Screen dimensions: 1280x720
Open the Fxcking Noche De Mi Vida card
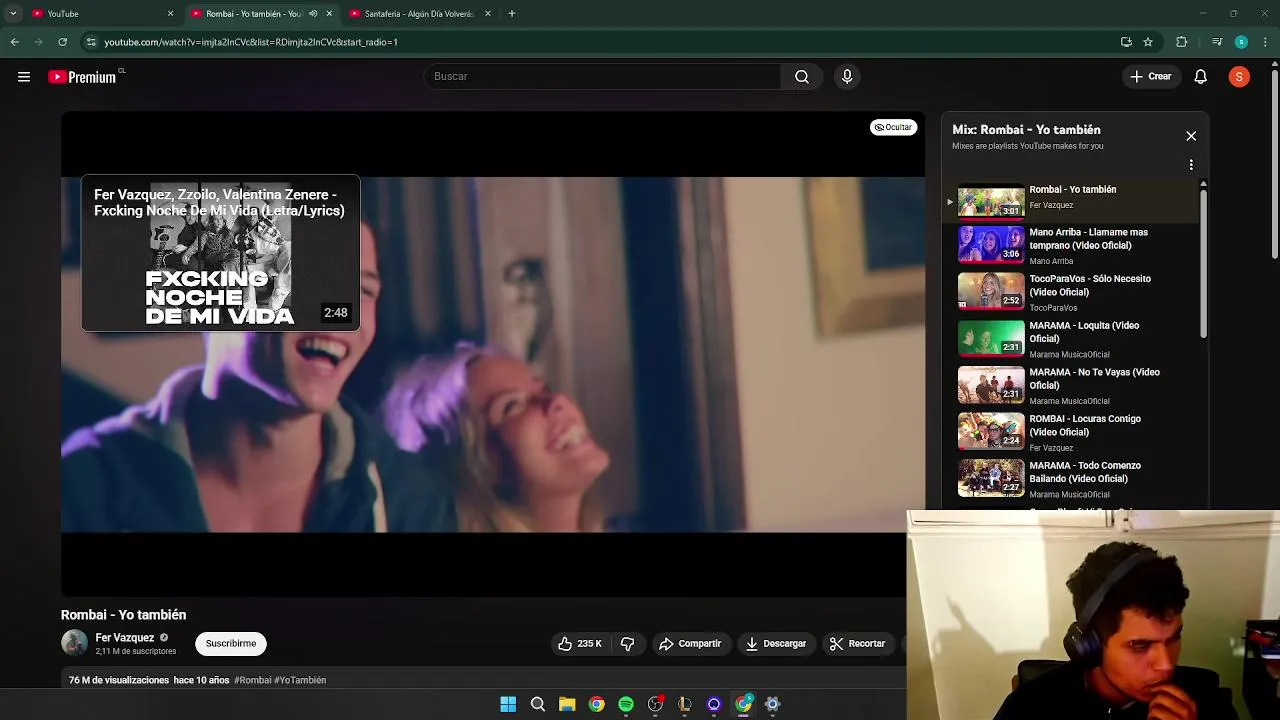tap(220, 253)
